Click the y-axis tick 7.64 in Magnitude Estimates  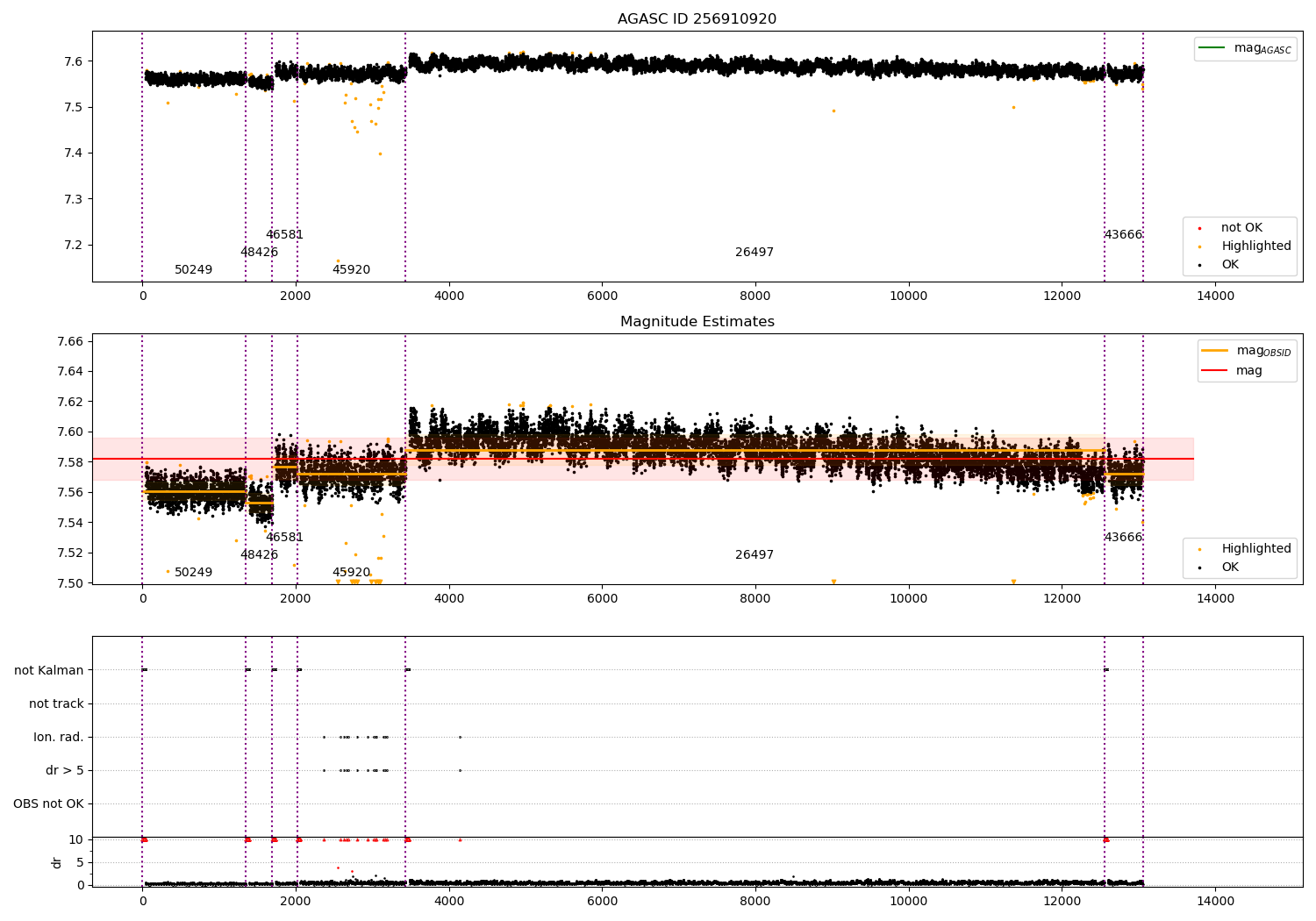(70, 372)
